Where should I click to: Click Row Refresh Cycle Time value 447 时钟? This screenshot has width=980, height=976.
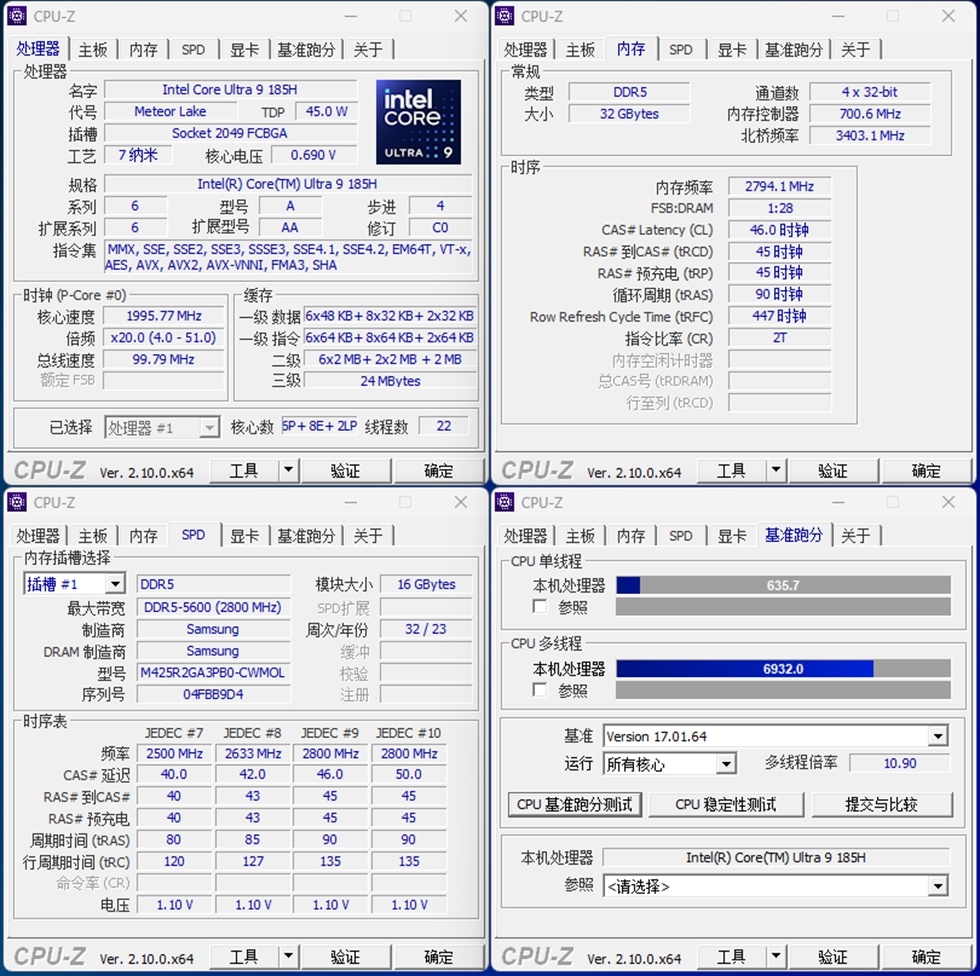point(779,316)
